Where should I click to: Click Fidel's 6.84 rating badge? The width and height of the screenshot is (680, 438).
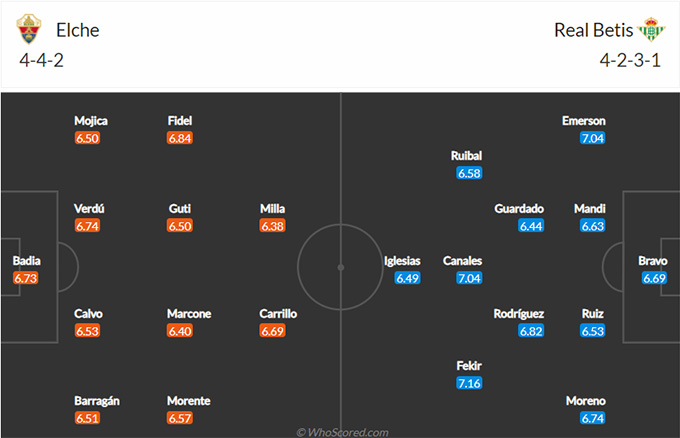180,138
